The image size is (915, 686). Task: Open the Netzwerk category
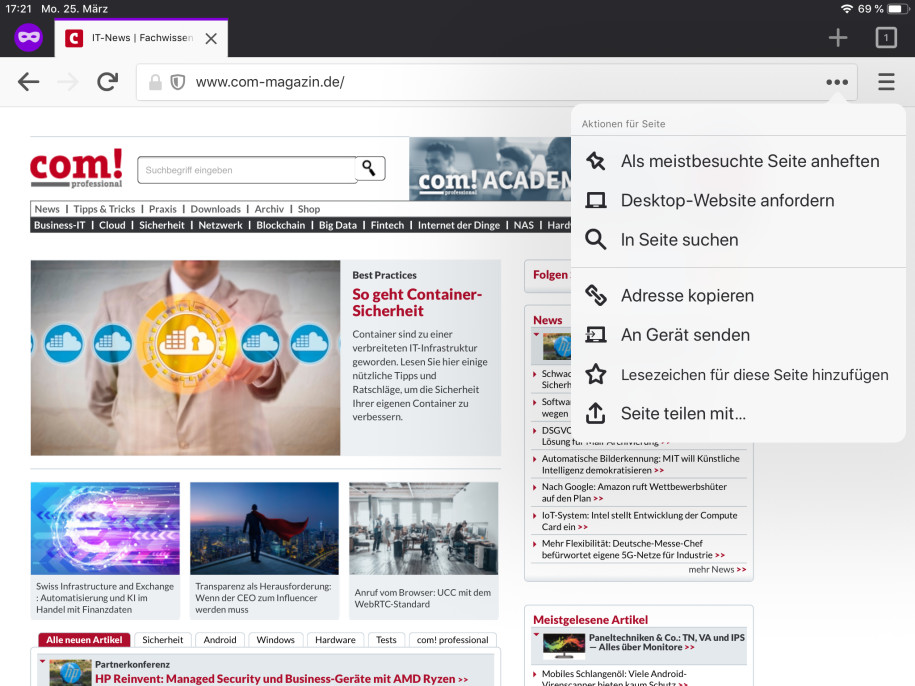220,225
